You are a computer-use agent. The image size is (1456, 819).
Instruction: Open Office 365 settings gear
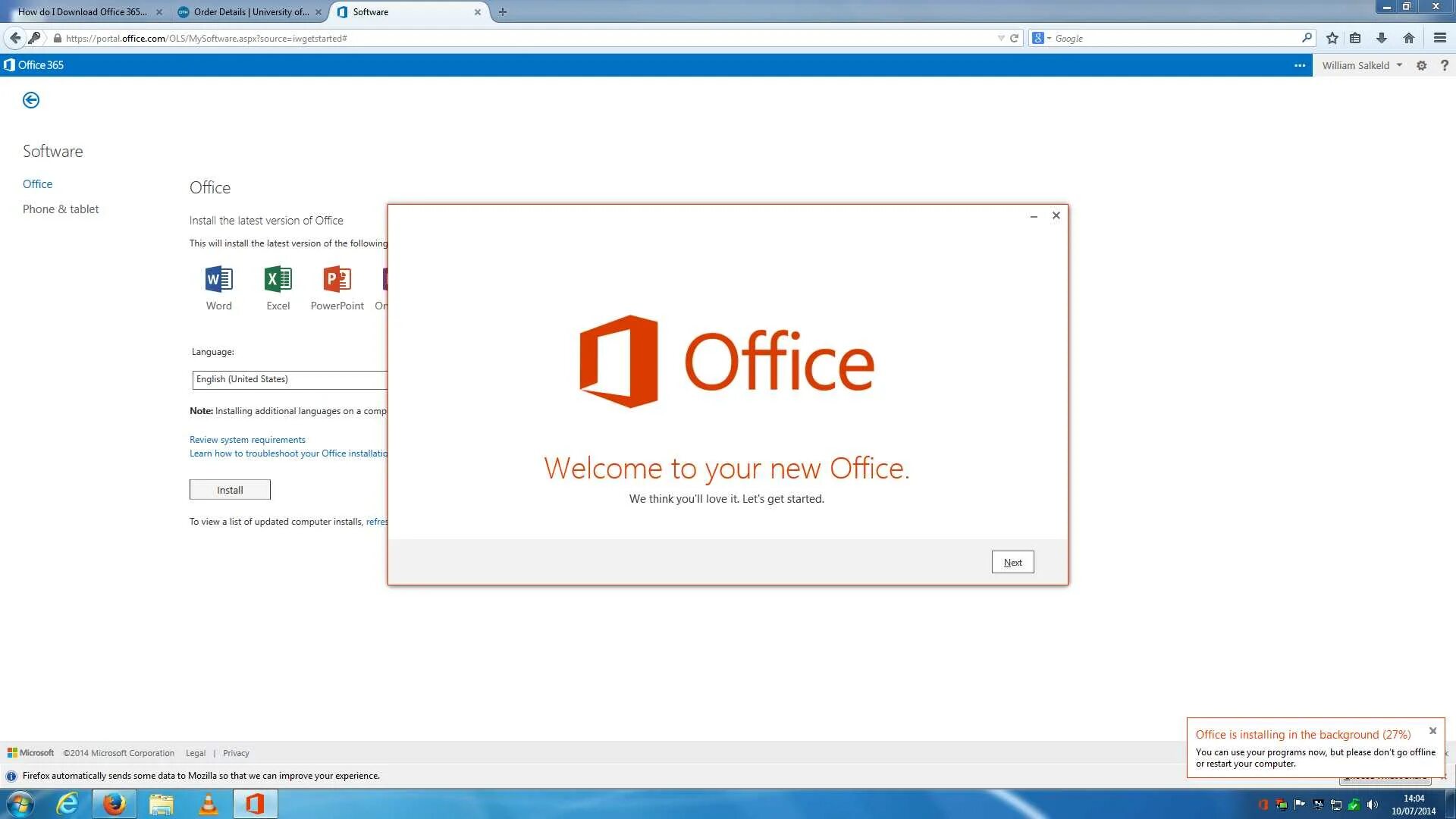[x=1422, y=65]
